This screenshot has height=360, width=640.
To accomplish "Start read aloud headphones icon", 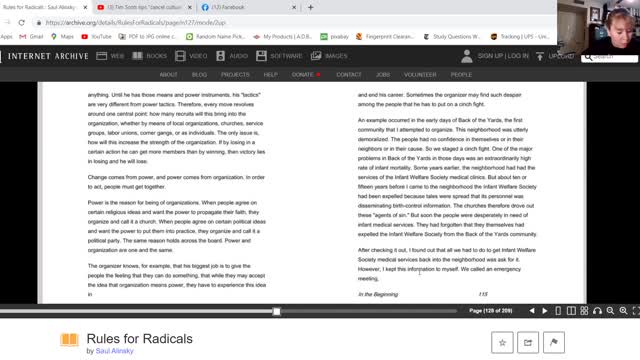I will pyautogui.click(x=597, y=311).
